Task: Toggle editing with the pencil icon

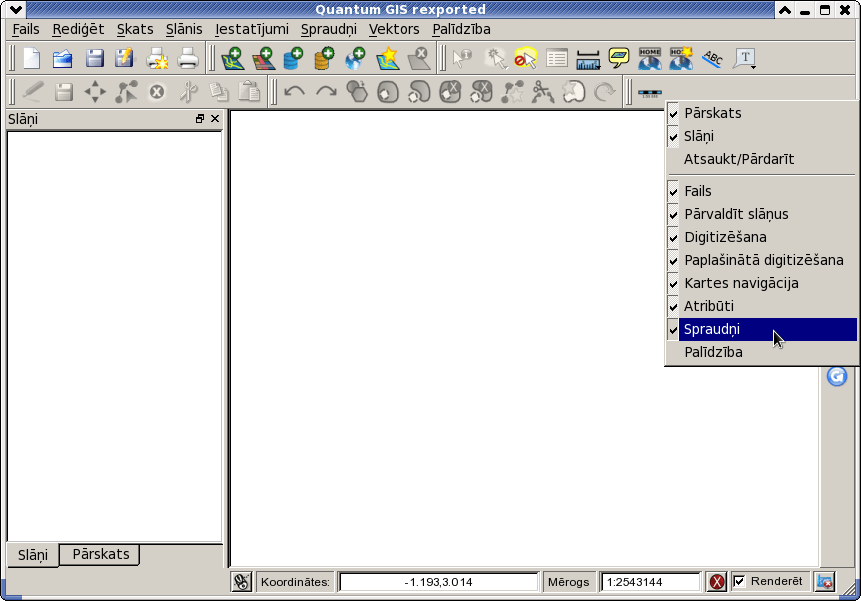Action: (x=33, y=92)
